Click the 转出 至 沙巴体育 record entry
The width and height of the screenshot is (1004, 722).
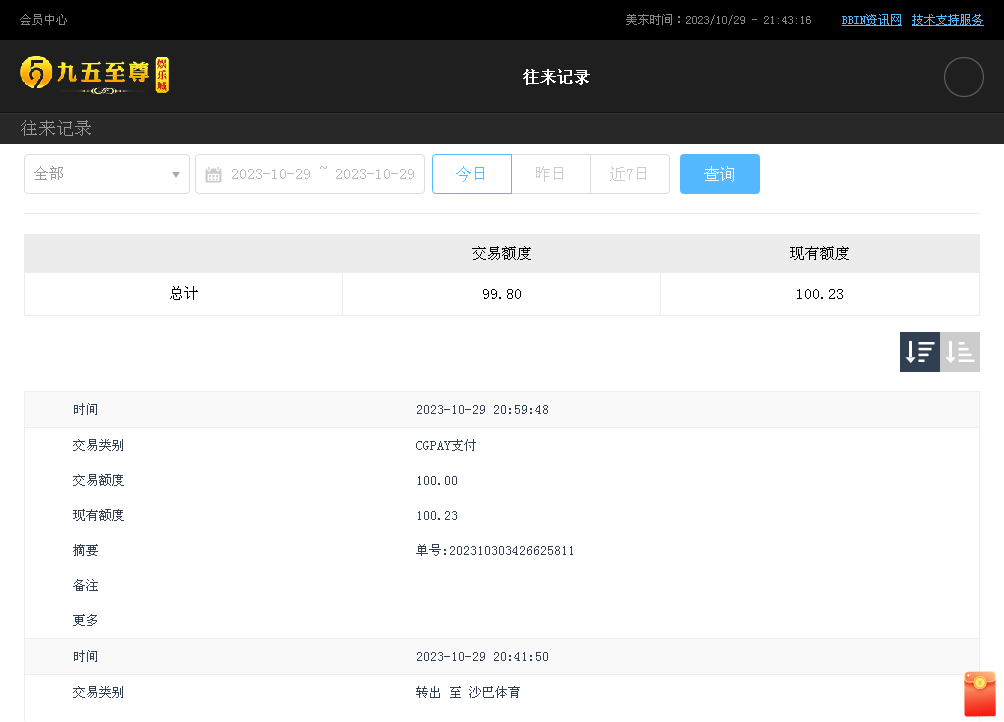[468, 692]
